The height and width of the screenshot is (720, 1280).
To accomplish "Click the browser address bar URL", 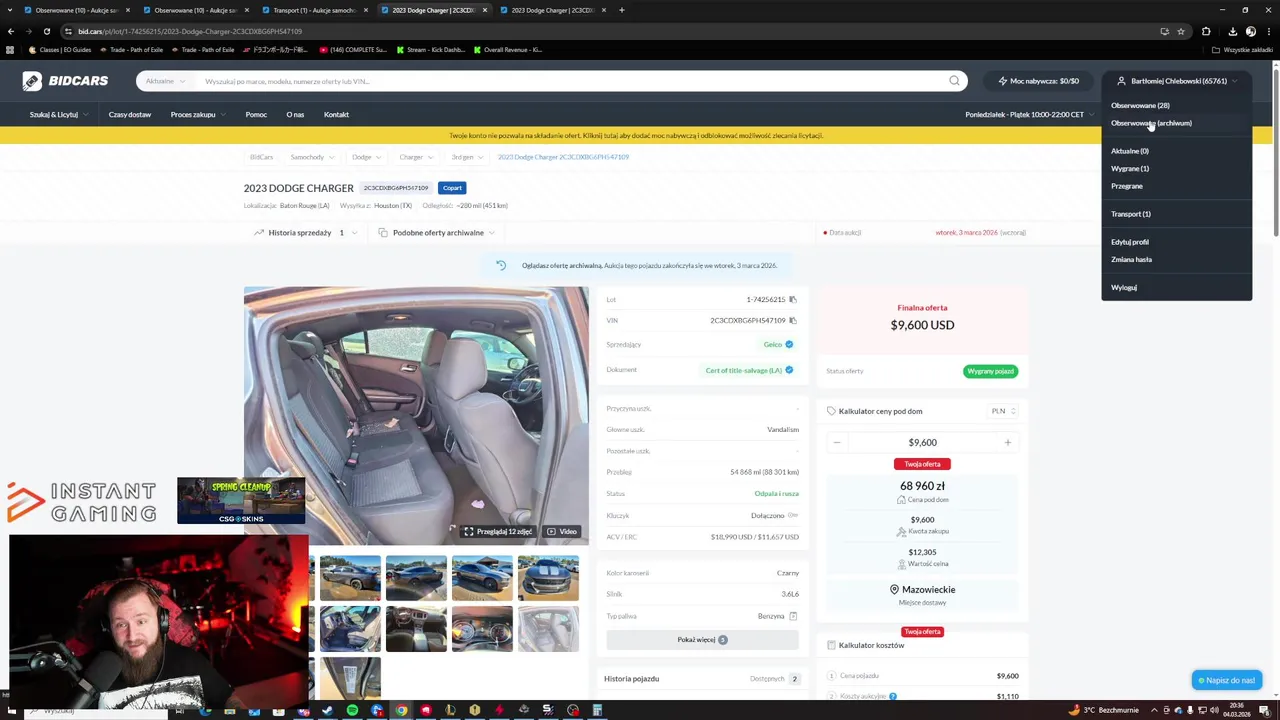I will coord(190,31).
